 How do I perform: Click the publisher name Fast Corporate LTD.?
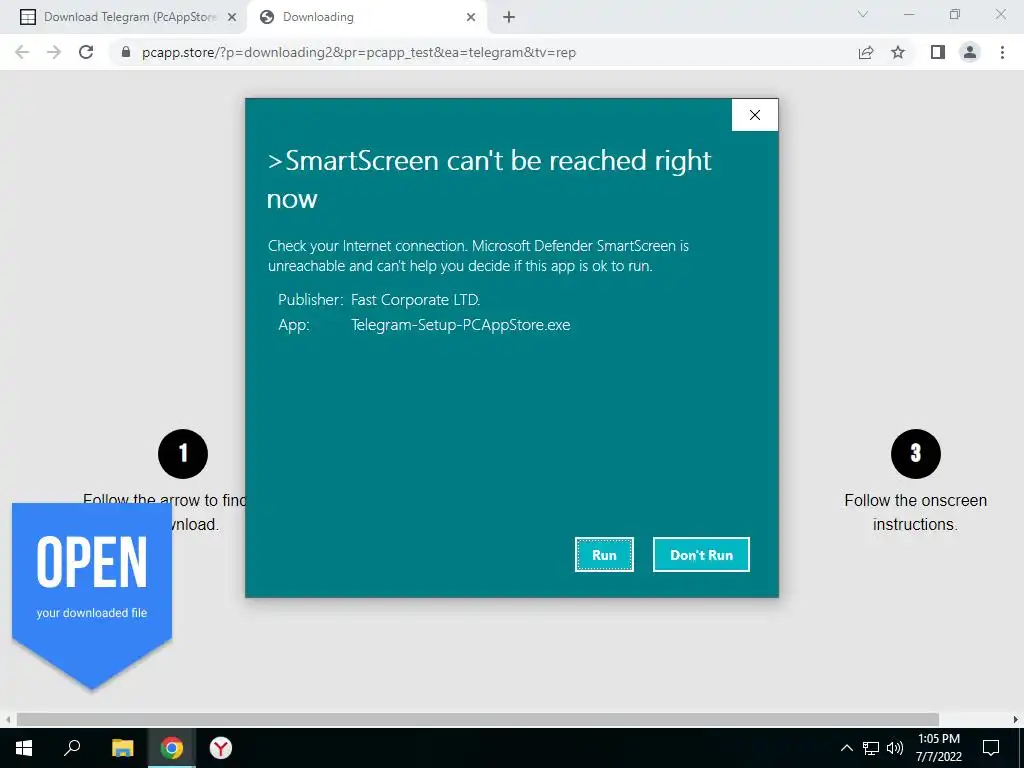click(x=415, y=300)
